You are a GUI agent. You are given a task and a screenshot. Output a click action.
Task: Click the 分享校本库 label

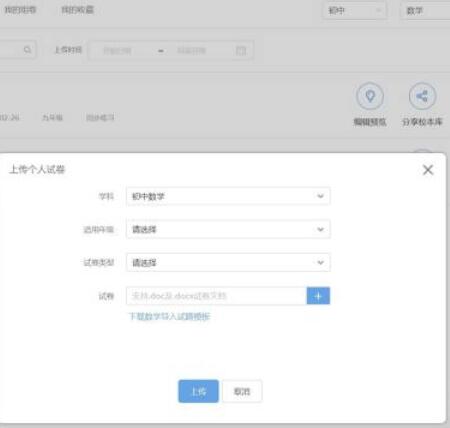coord(422,122)
